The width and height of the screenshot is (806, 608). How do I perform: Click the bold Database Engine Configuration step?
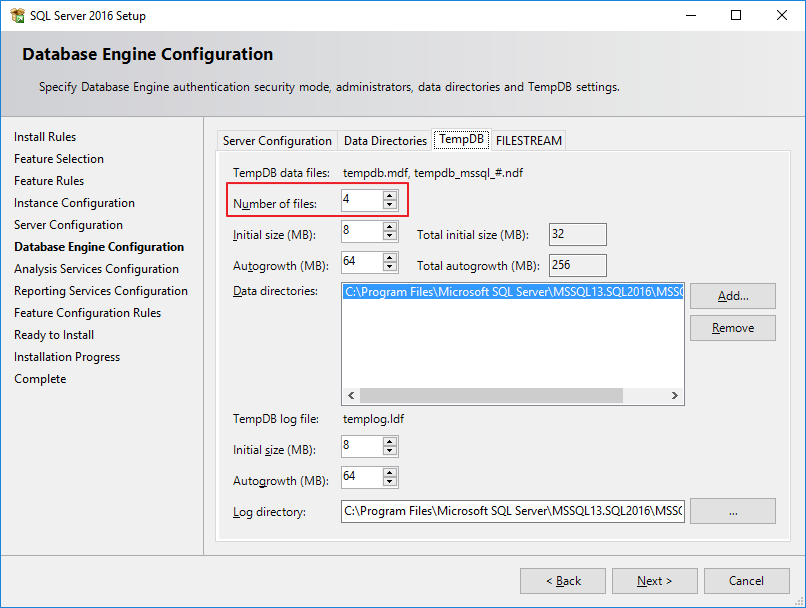click(x=99, y=247)
